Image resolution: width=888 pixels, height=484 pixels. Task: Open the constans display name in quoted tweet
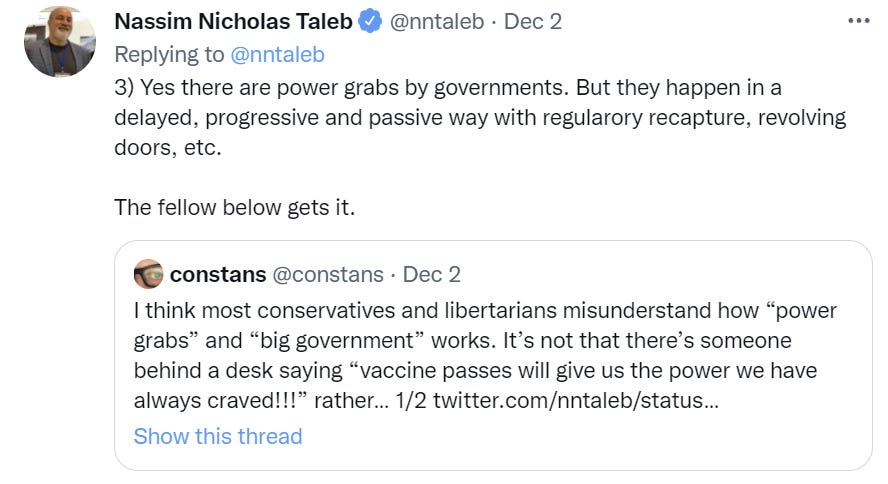coord(218,274)
